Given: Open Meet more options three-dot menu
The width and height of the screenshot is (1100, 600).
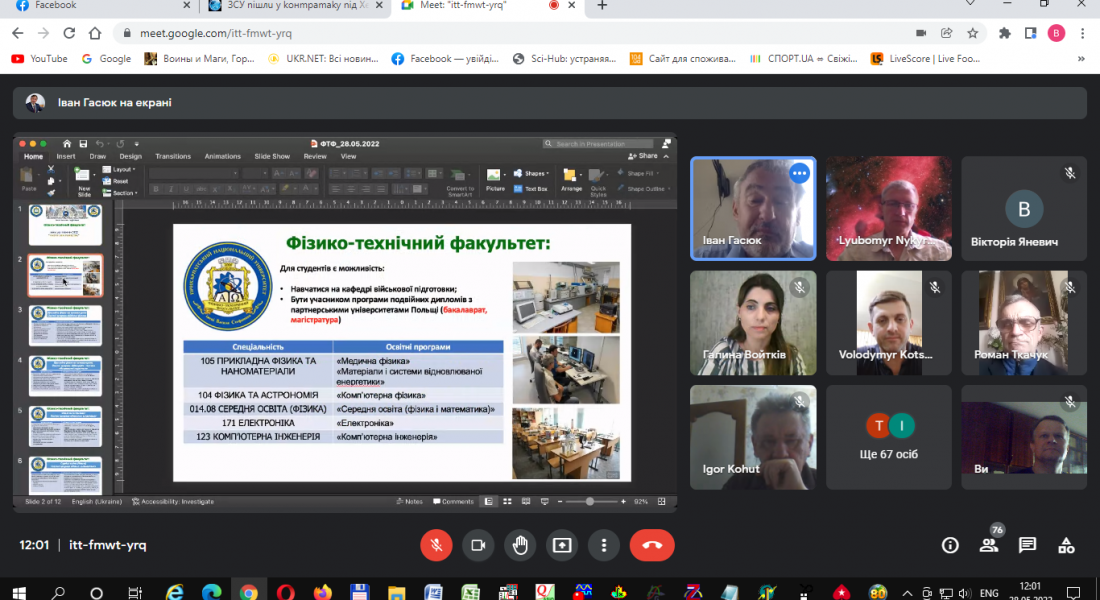Looking at the screenshot, I should tap(604, 545).
